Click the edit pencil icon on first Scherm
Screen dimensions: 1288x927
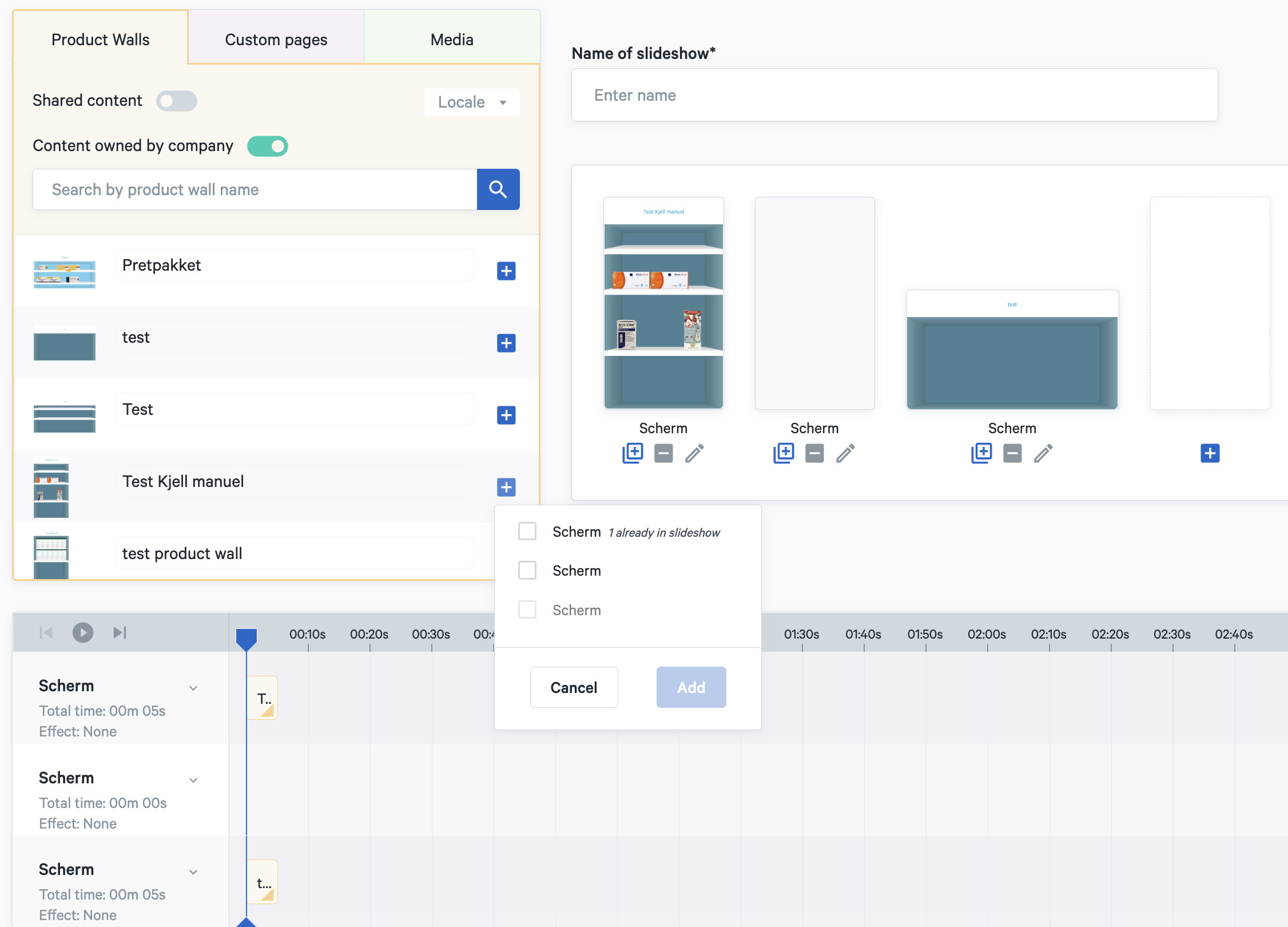[694, 454]
